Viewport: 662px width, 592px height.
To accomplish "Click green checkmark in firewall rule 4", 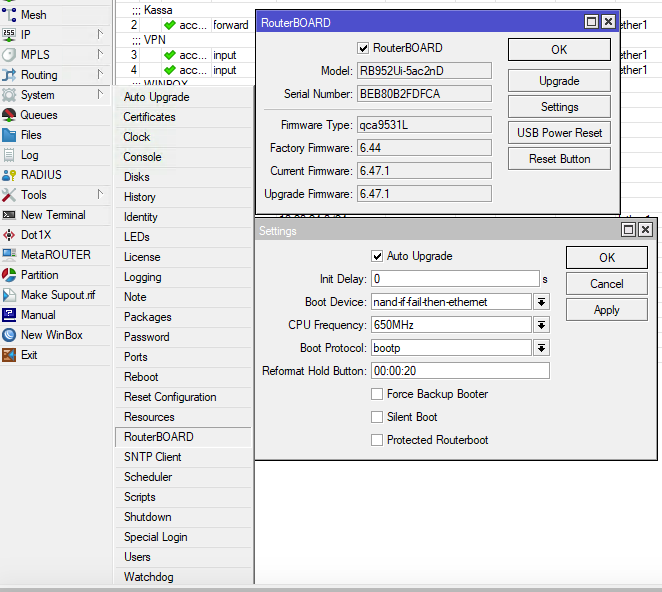I will (x=170, y=70).
